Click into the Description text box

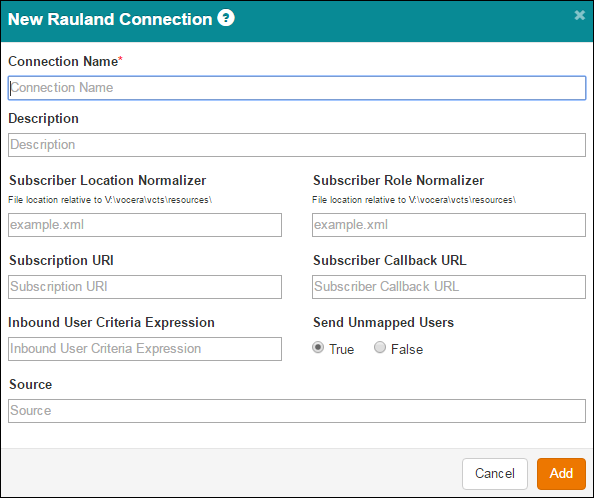click(x=297, y=145)
